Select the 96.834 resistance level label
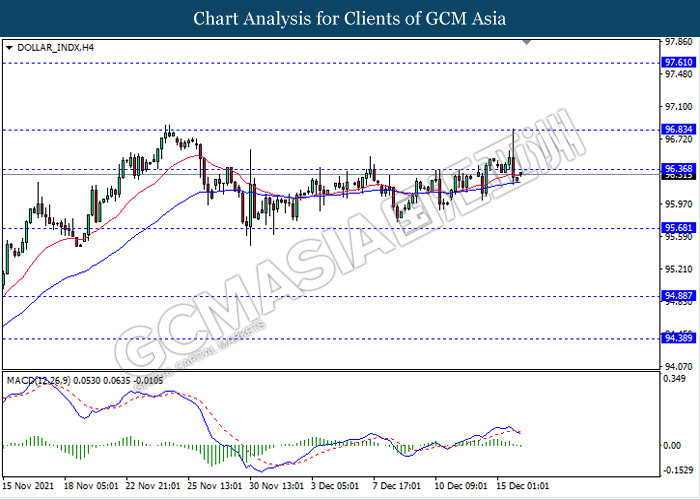The width and height of the screenshot is (700, 500). click(x=679, y=130)
